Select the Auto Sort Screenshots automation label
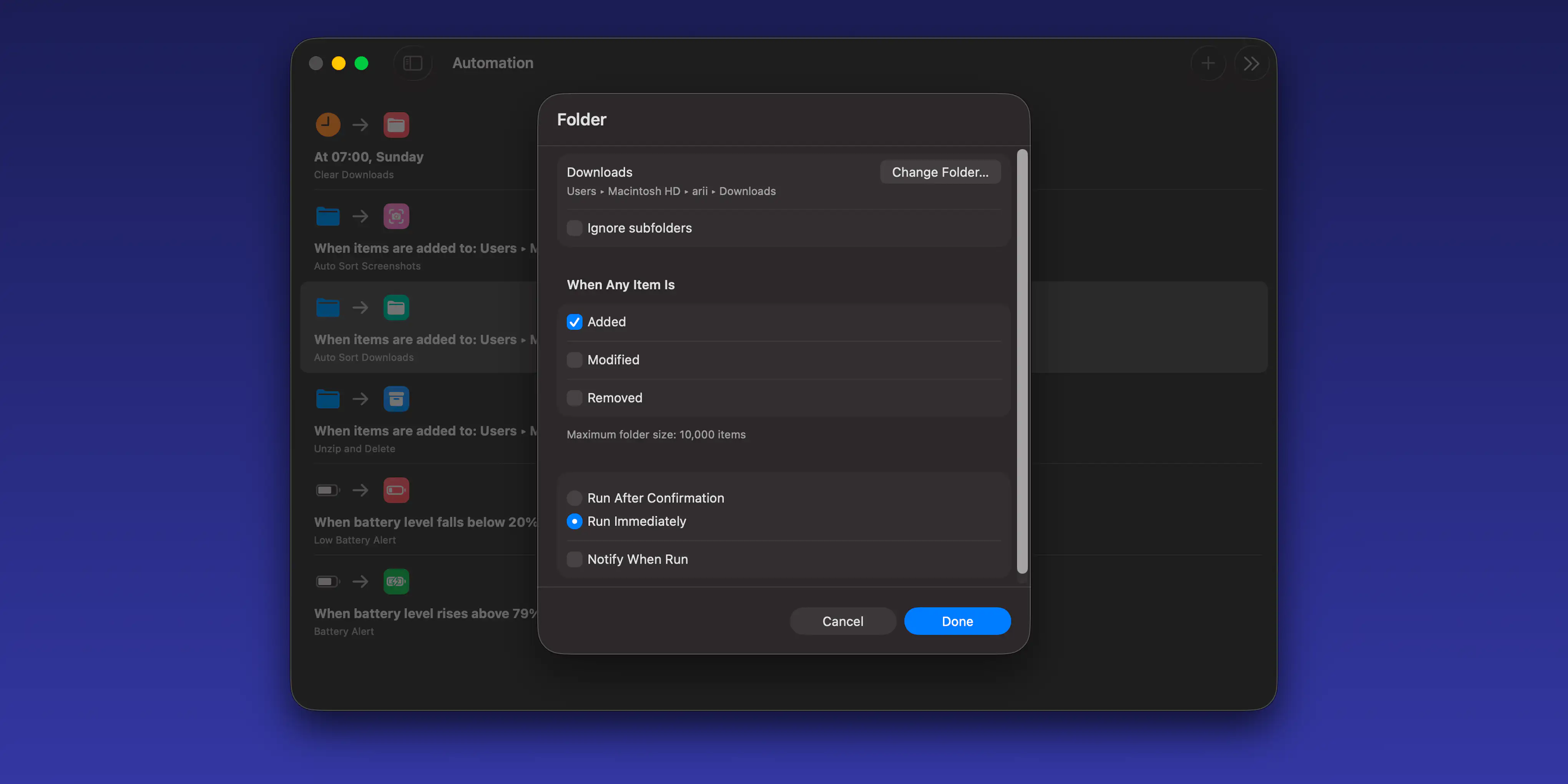The image size is (1568, 784). tap(367, 266)
